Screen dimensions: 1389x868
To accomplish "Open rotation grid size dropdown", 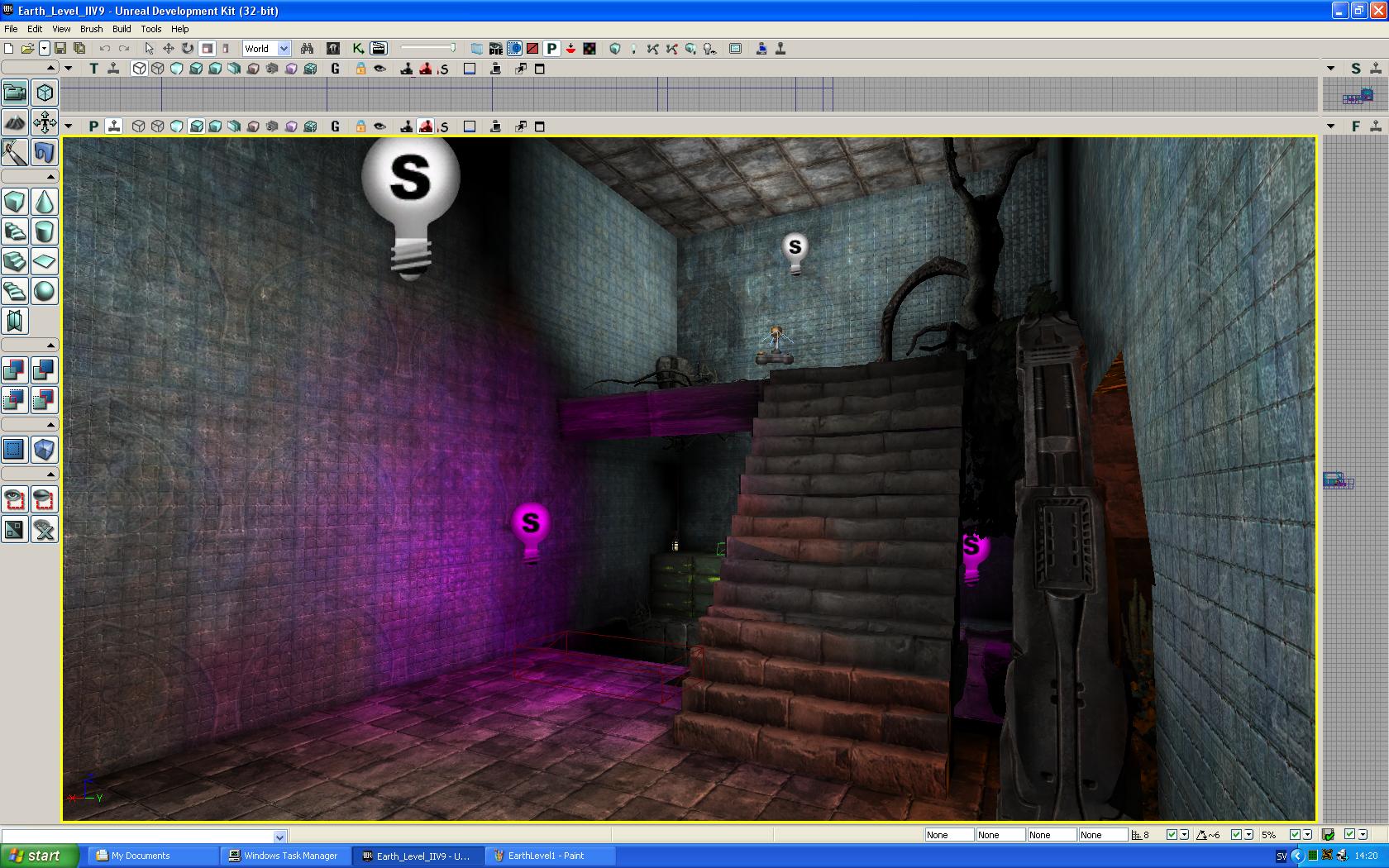I will [x=1248, y=835].
